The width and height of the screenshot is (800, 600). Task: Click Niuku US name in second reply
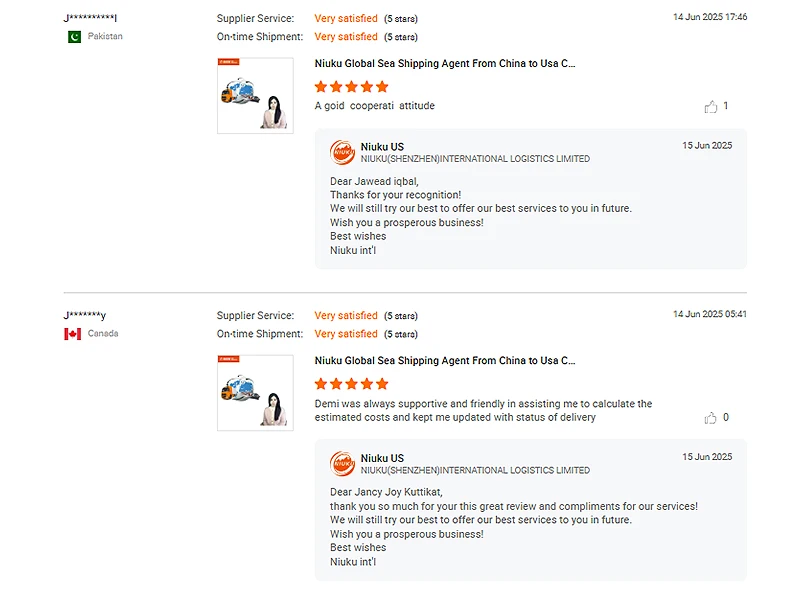tap(382, 458)
